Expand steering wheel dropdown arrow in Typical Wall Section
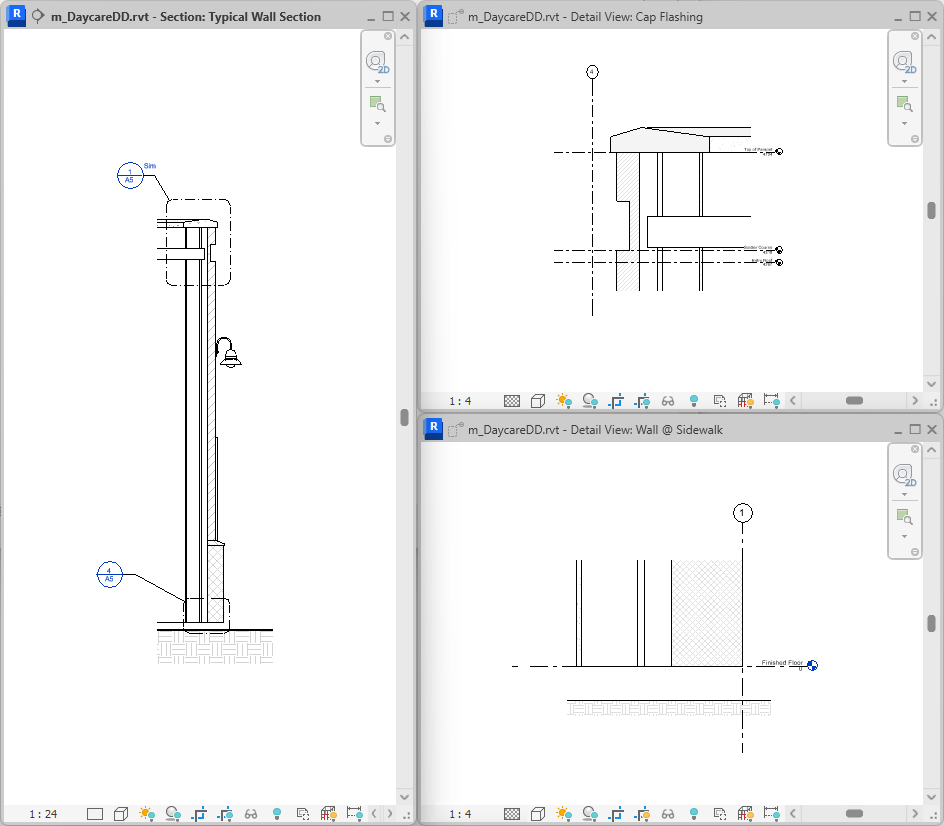This screenshot has height=826, width=944. [x=377, y=82]
